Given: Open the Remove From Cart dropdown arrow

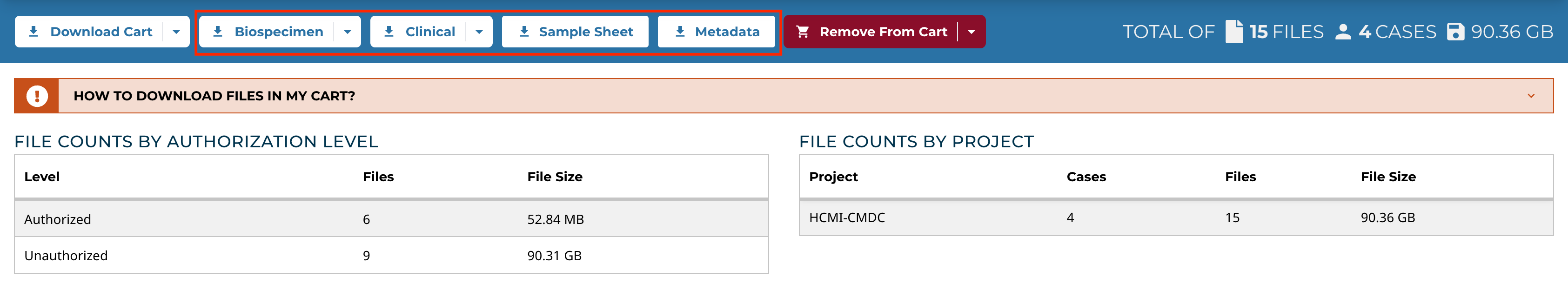Looking at the screenshot, I should [x=972, y=32].
